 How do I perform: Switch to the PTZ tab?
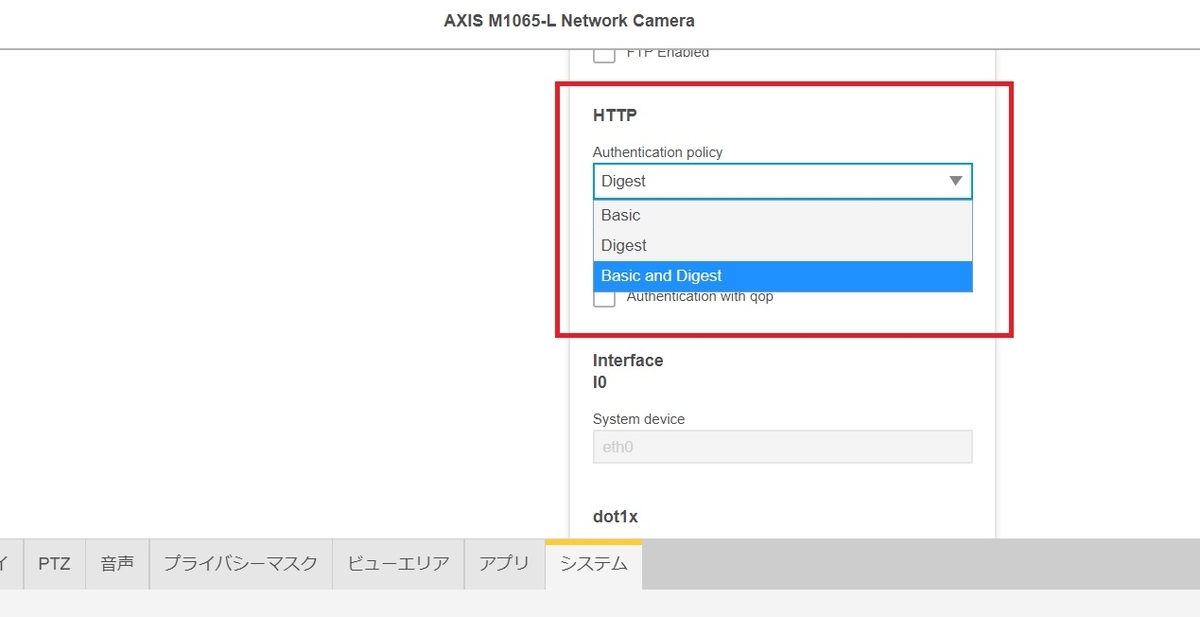pyautogui.click(x=54, y=564)
